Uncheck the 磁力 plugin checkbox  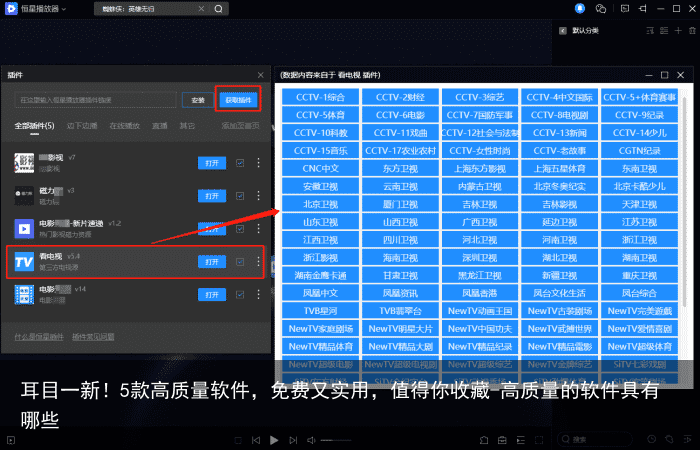coord(240,196)
